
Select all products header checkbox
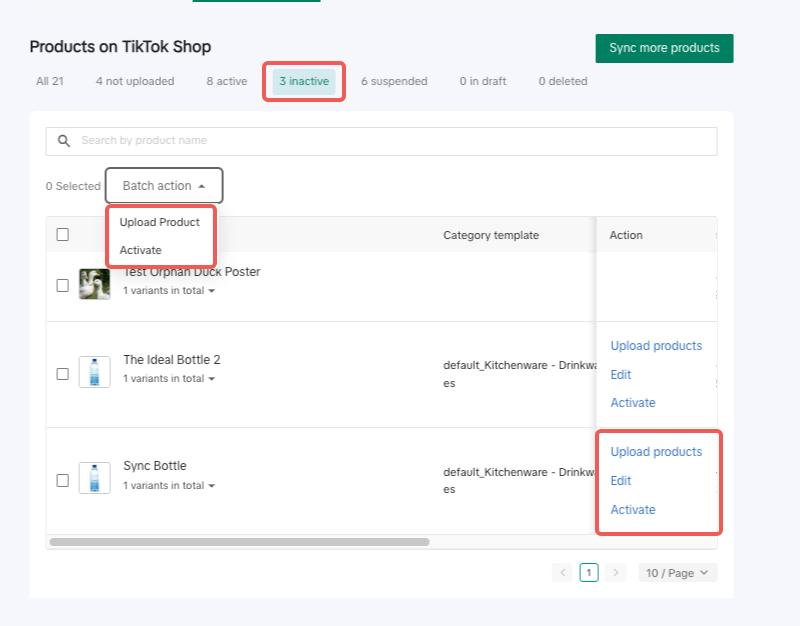[x=63, y=235]
